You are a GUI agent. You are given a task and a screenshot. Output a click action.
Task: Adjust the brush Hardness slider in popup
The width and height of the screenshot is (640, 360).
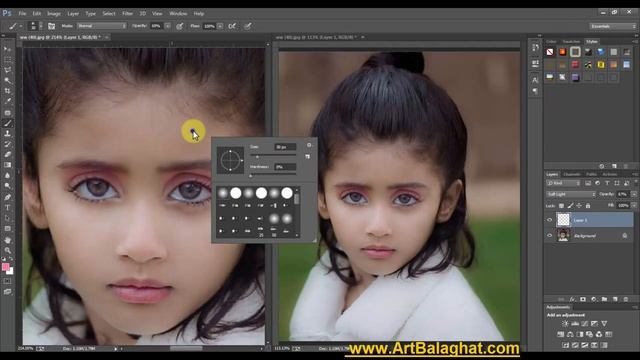click(251, 176)
